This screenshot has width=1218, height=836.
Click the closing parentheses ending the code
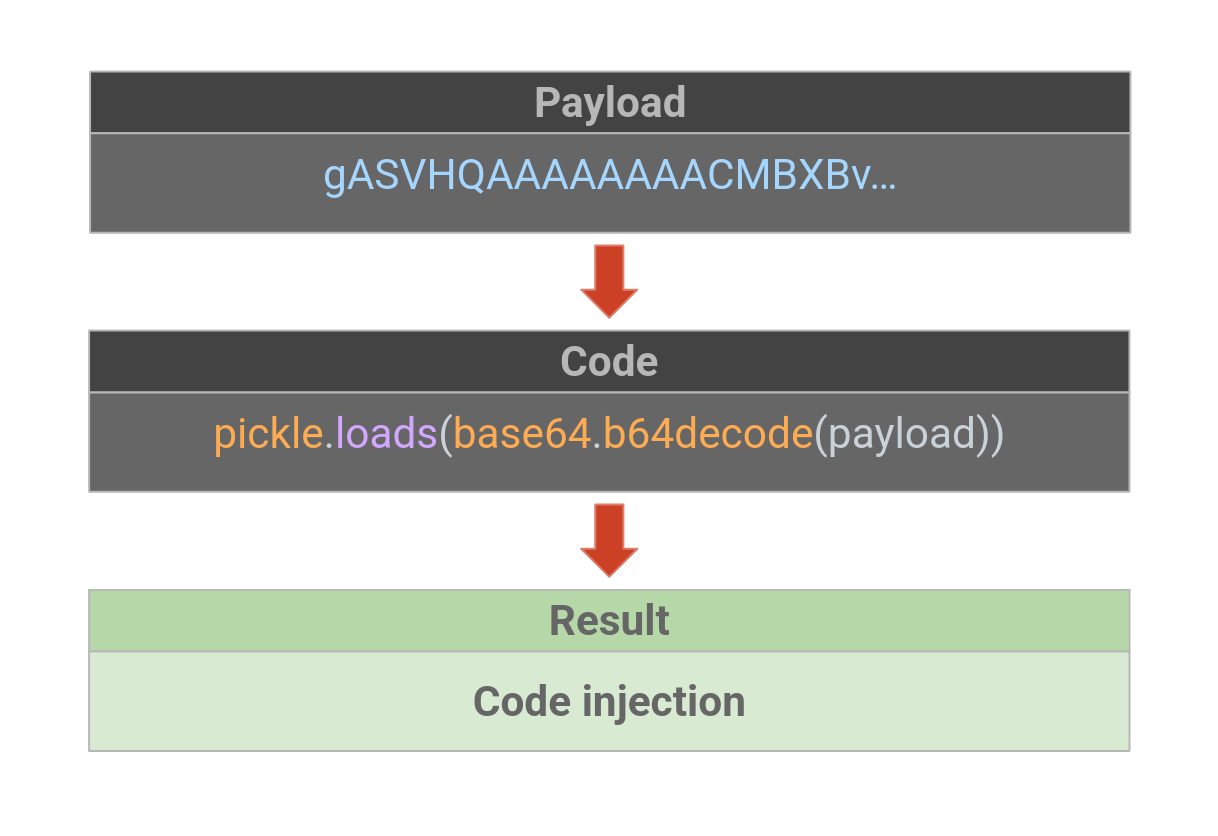point(990,434)
